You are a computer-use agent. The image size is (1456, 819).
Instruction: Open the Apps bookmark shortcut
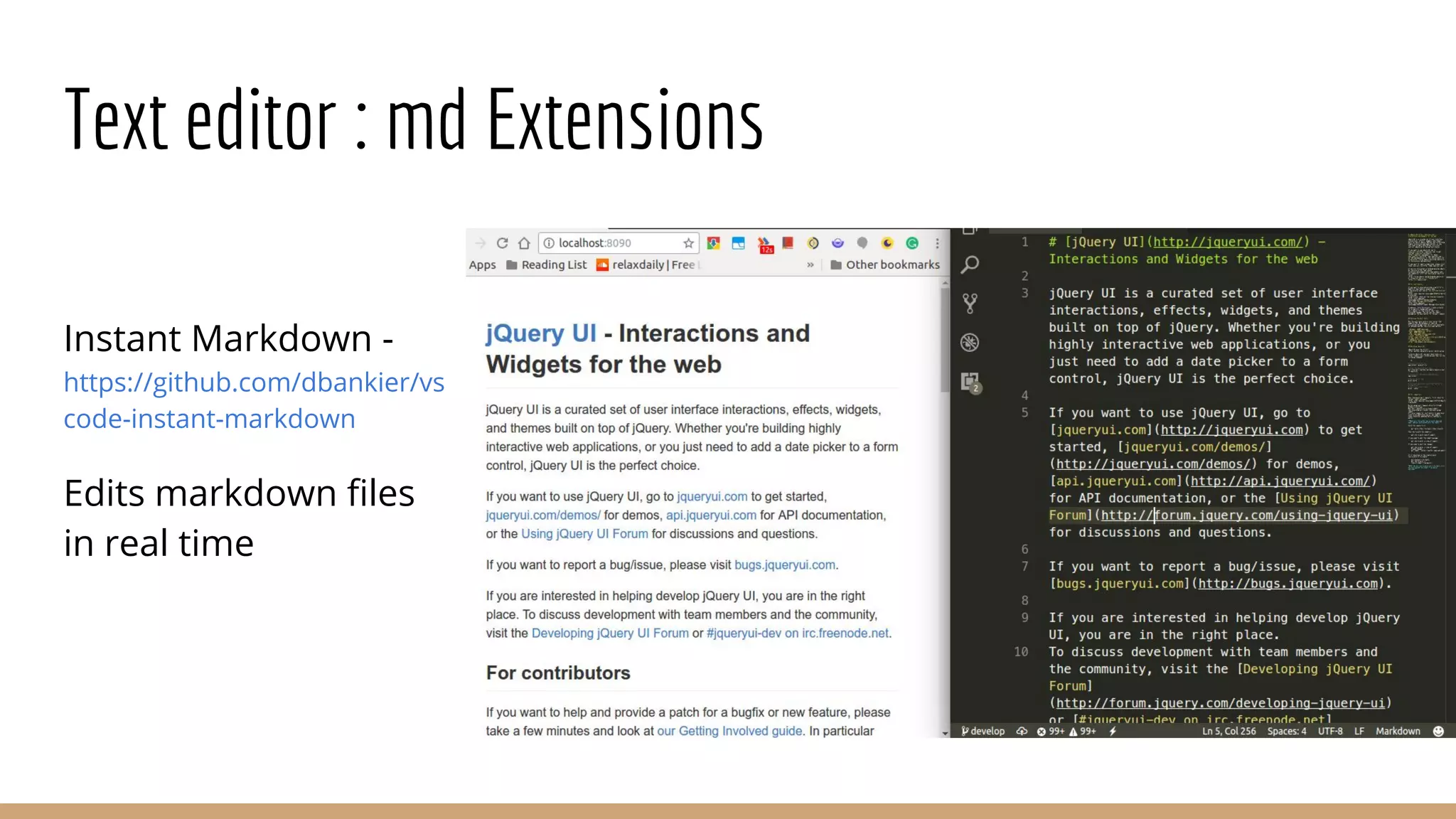[x=482, y=264]
